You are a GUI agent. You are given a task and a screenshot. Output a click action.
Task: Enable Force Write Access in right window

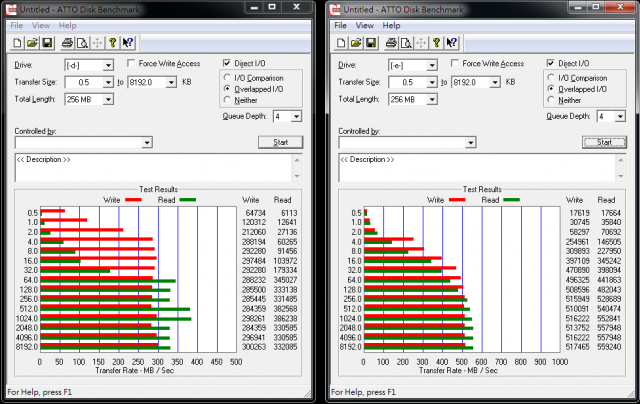[455, 63]
